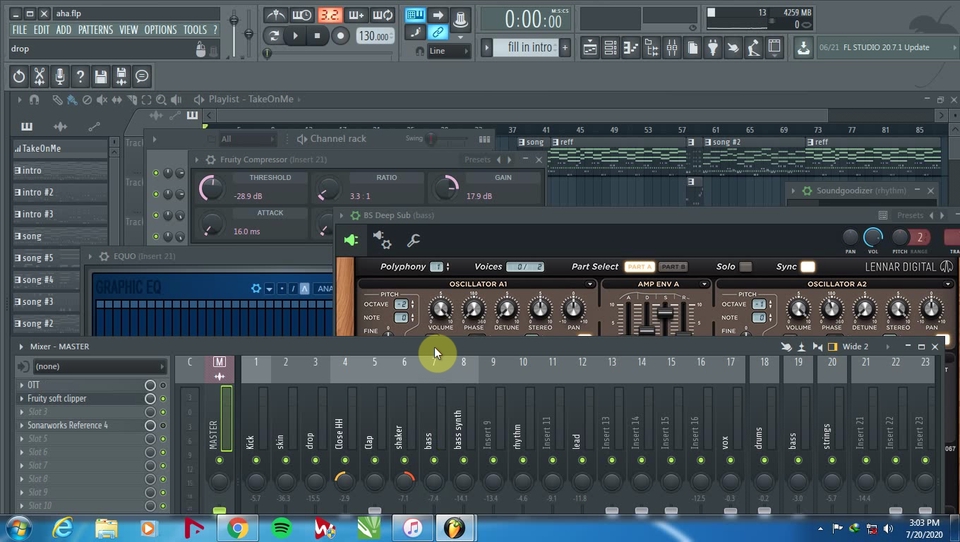Click the tempo tapper icon
Image resolution: width=960 pixels, height=542 pixels.
click(x=754, y=47)
